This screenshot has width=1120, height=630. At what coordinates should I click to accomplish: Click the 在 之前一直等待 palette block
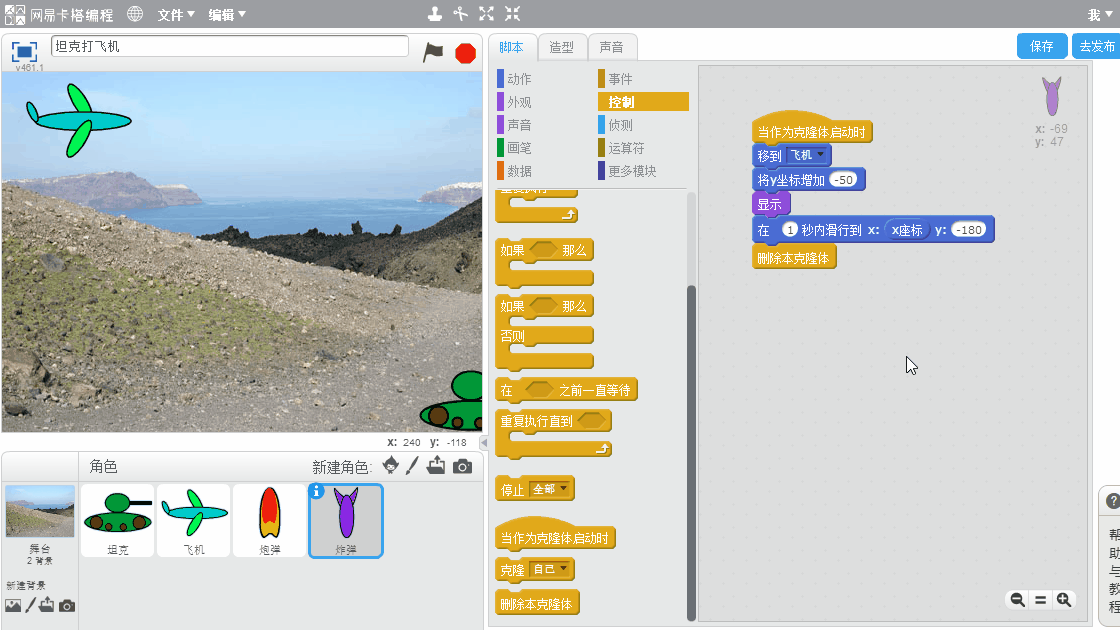click(566, 390)
